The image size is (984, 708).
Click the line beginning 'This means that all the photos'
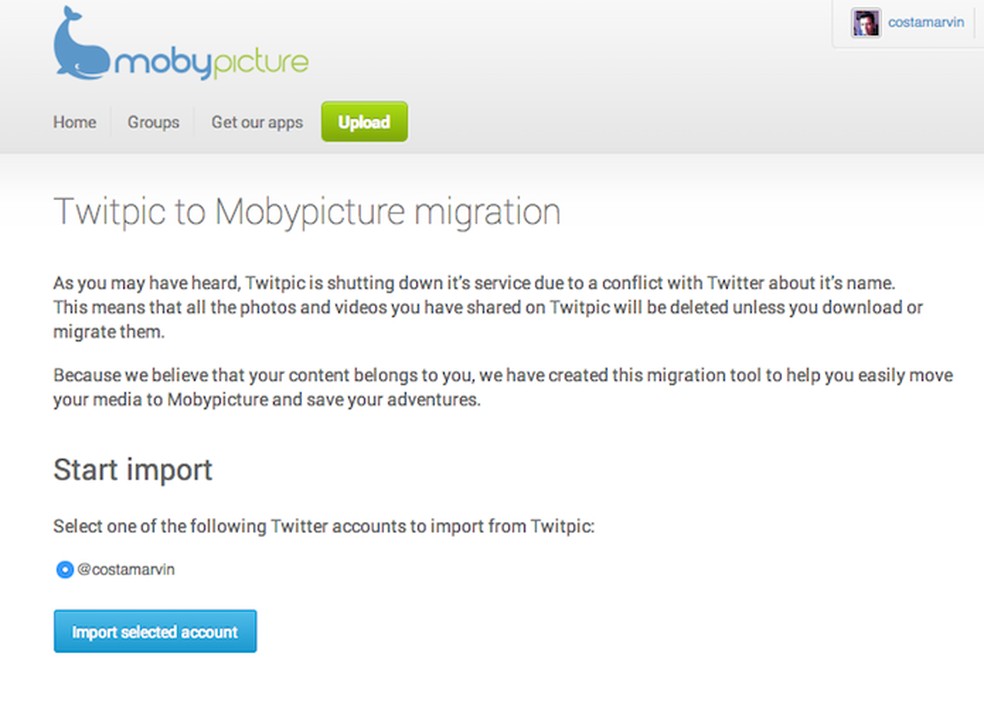pos(488,307)
